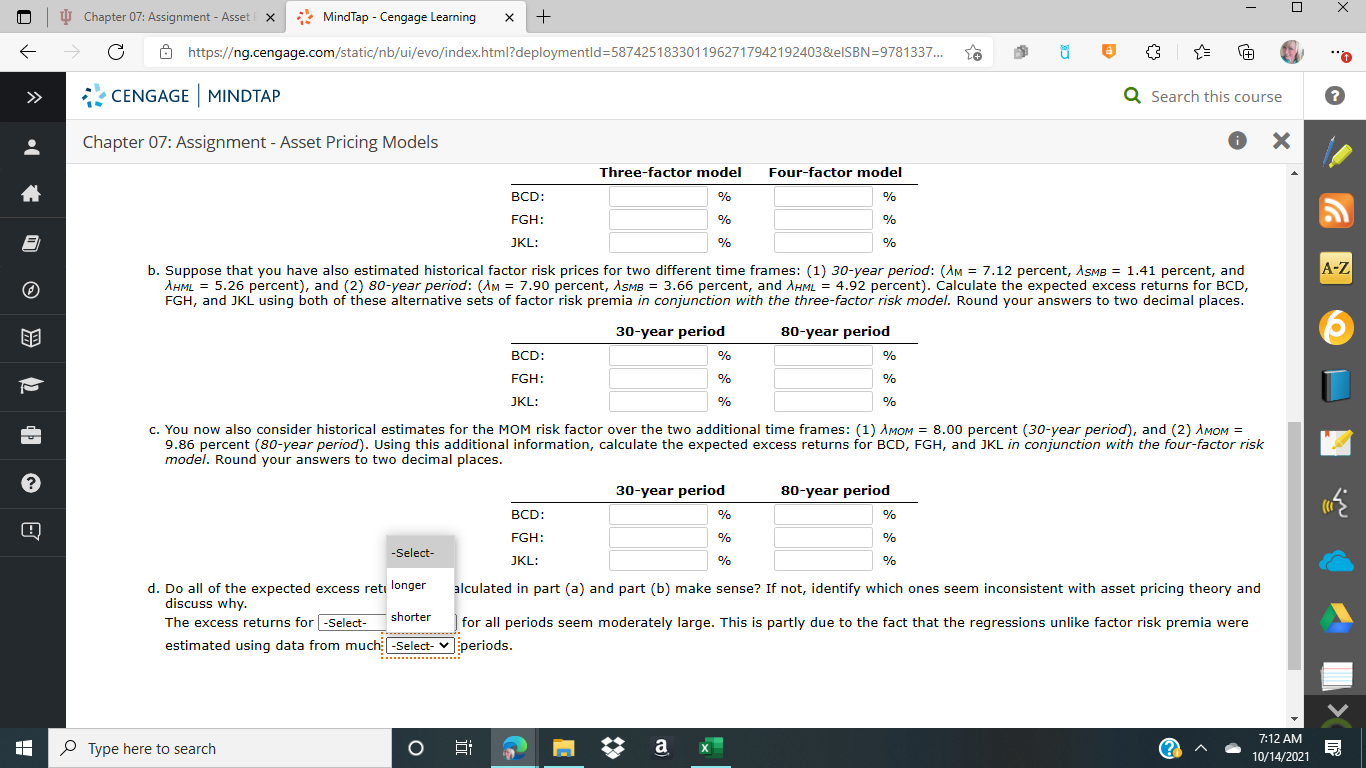Open the highlighter tool in right dock

tap(1337, 154)
